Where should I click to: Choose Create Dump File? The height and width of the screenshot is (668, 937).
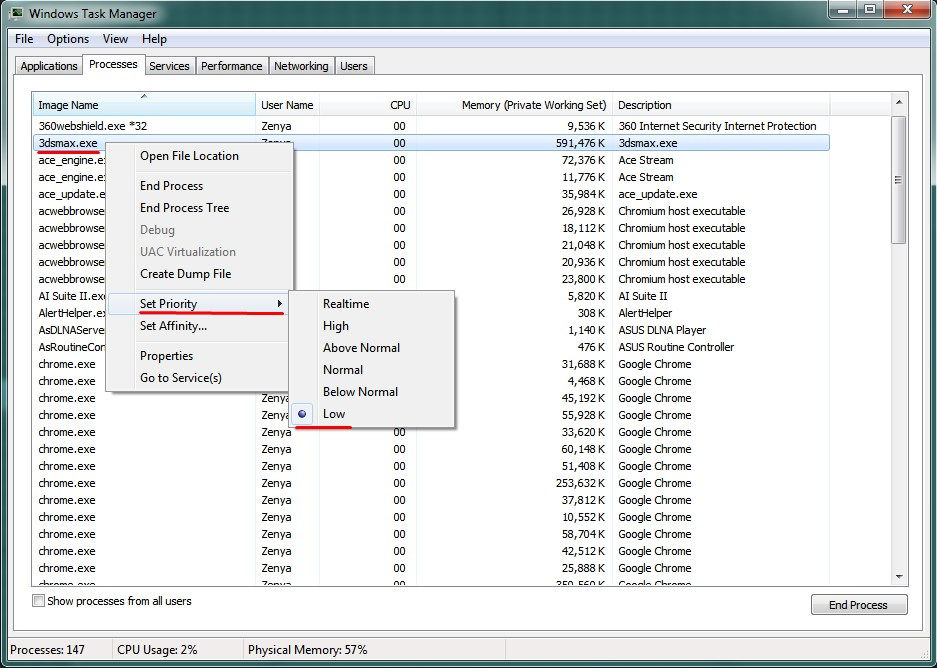(x=185, y=274)
